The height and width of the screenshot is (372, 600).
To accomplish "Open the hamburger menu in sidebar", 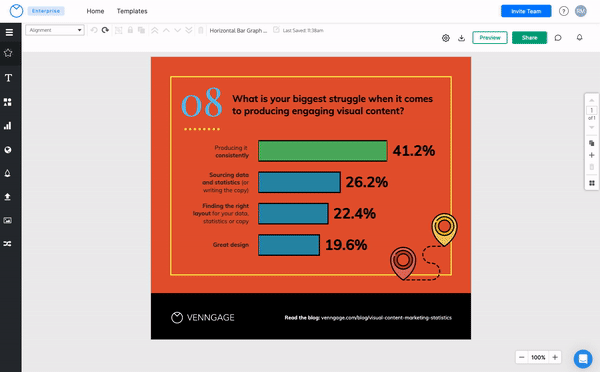I will click(9, 33).
